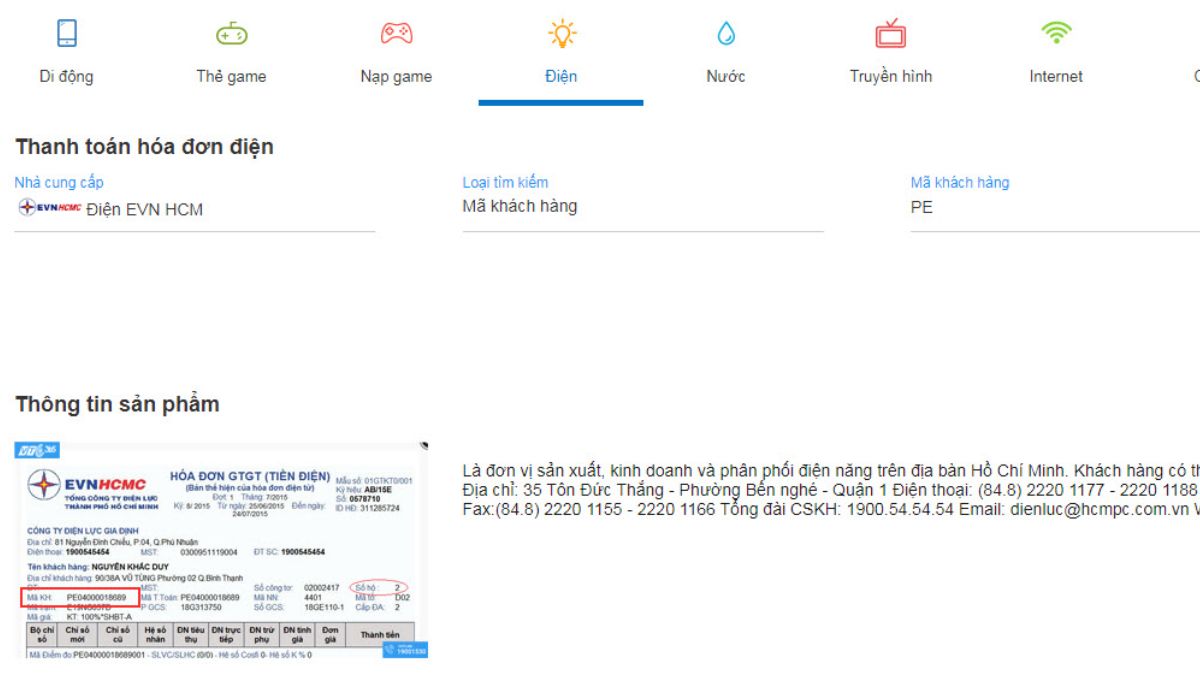This screenshot has width=1200, height=675.
Task: Open the EVNHCMC sample invoice image
Action: pyautogui.click(x=221, y=550)
